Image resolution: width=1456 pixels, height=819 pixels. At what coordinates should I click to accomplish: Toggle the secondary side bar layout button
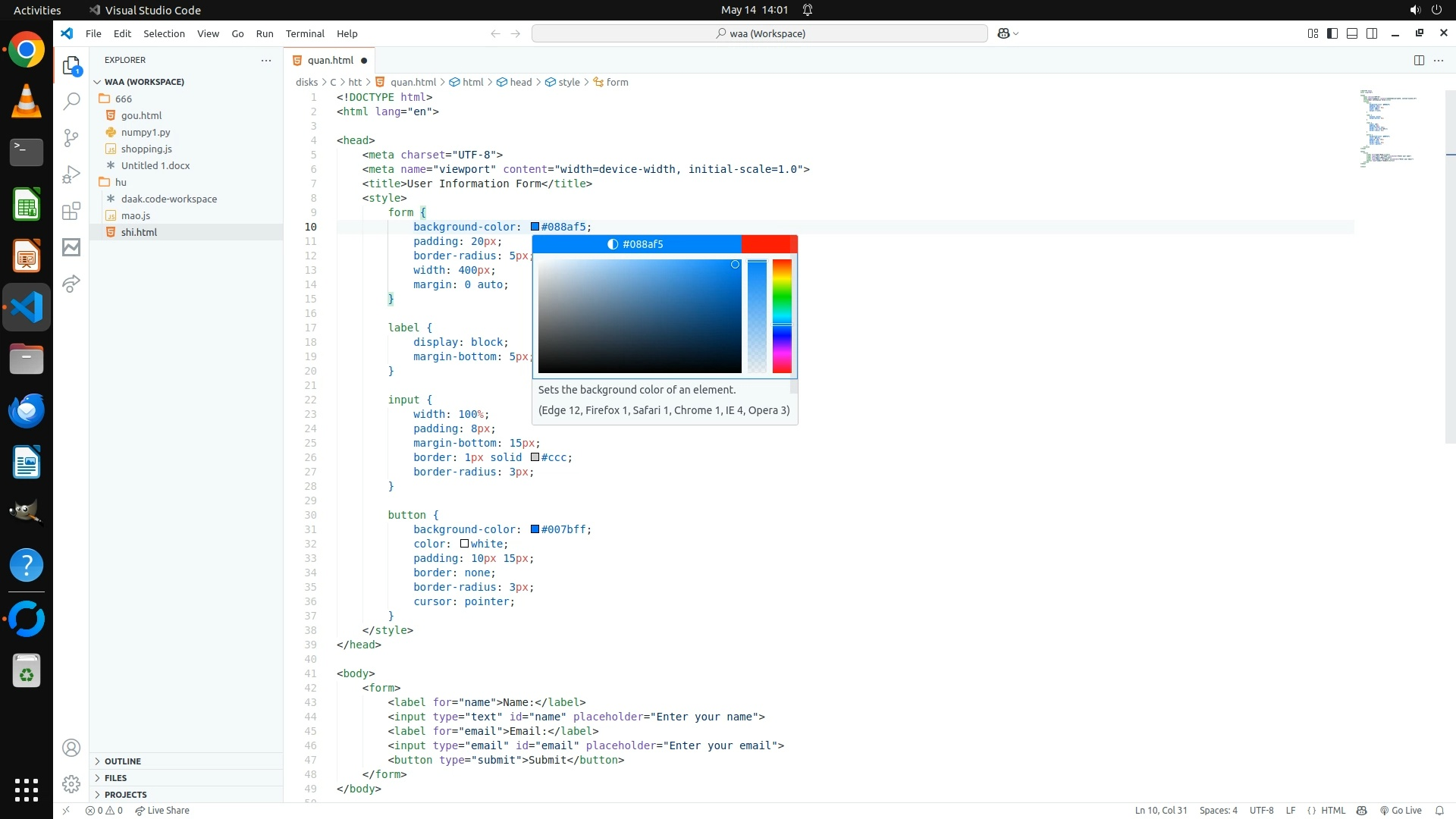point(1372,33)
